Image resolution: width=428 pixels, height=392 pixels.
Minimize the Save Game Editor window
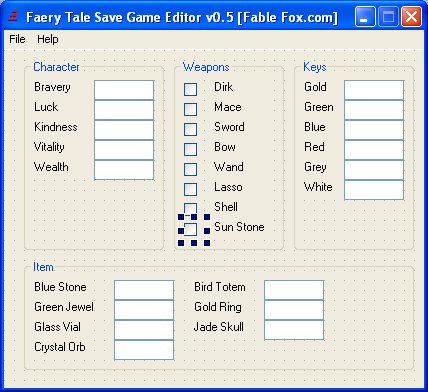pos(365,16)
